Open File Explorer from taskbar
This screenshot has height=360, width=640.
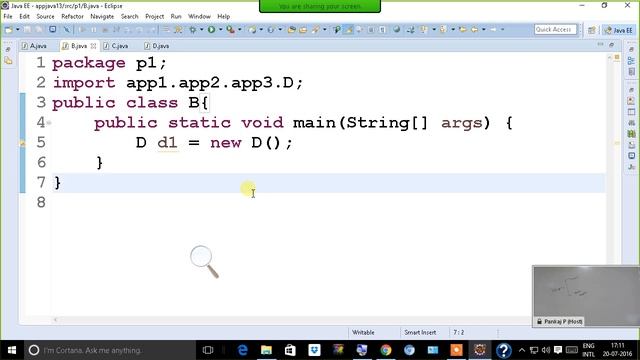tap(266, 350)
